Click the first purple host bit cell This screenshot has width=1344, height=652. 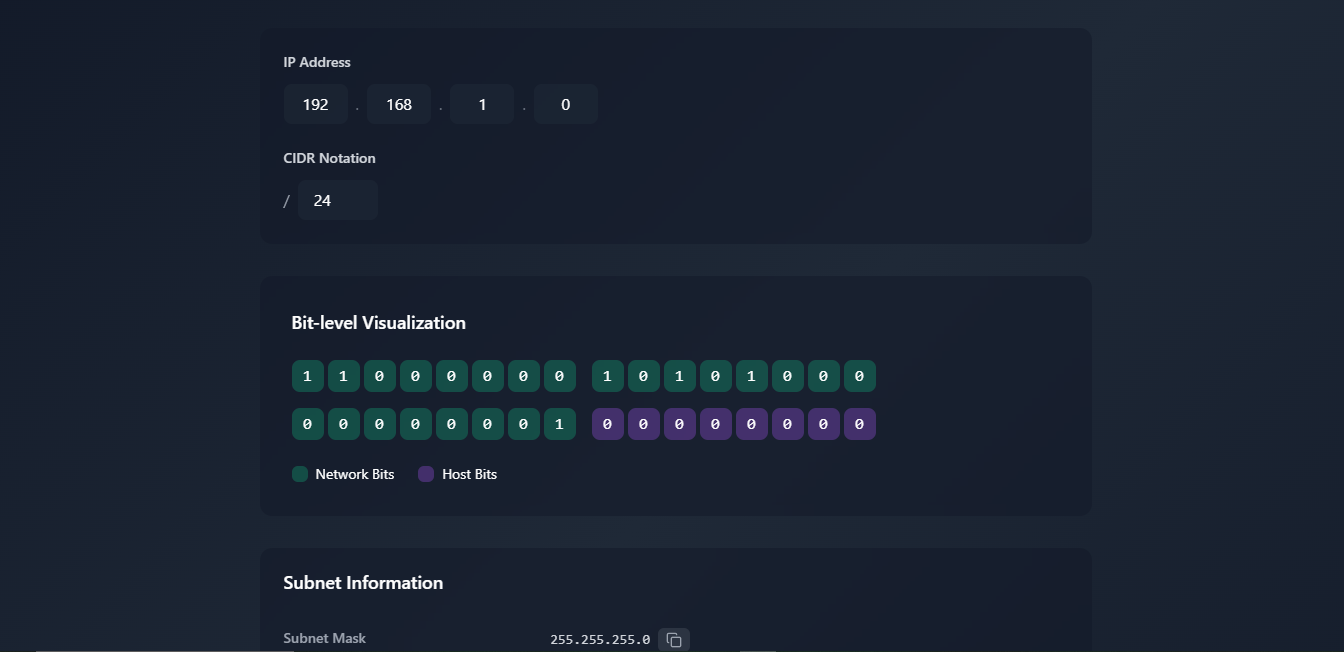pyautogui.click(x=608, y=424)
